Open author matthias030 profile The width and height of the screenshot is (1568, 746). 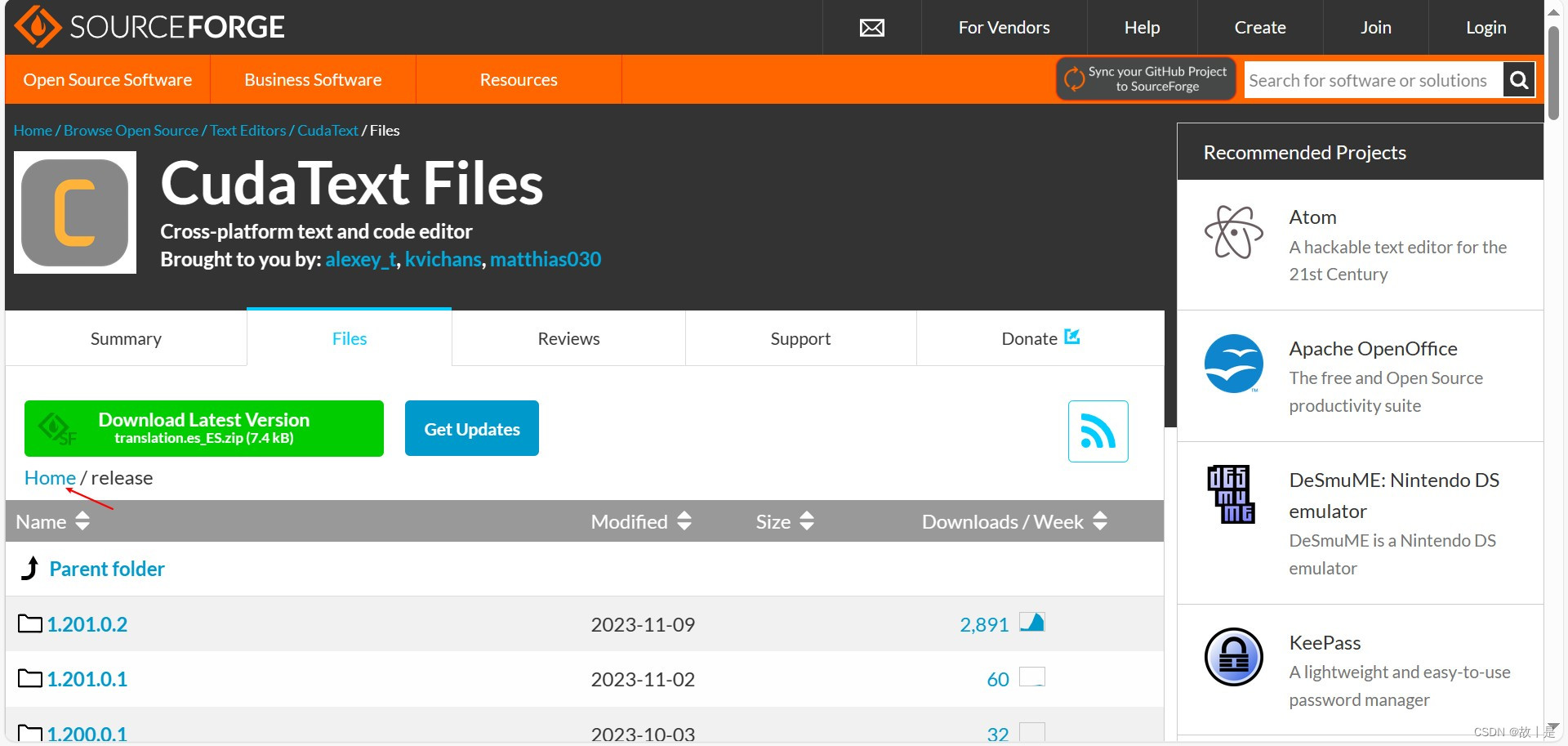point(546,260)
